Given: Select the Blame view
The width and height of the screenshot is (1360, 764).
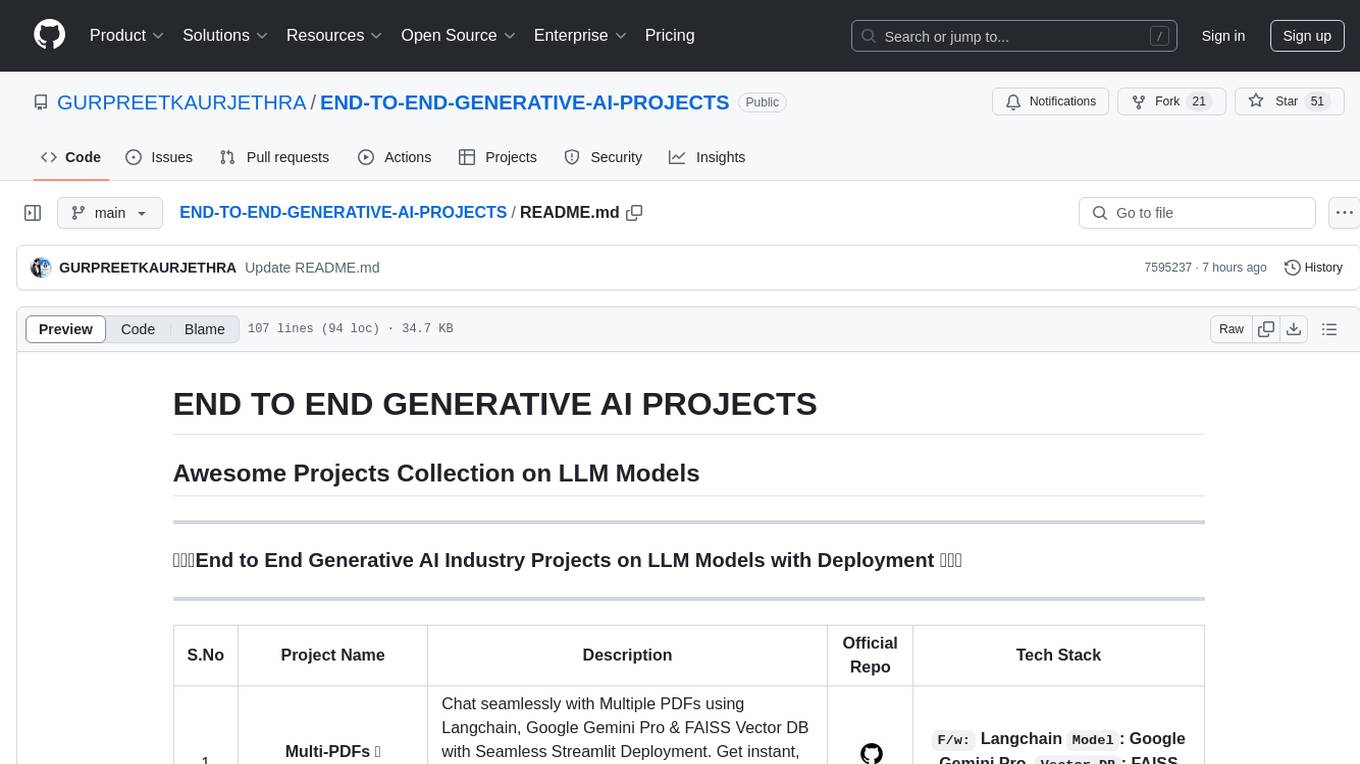Looking at the screenshot, I should coord(204,329).
